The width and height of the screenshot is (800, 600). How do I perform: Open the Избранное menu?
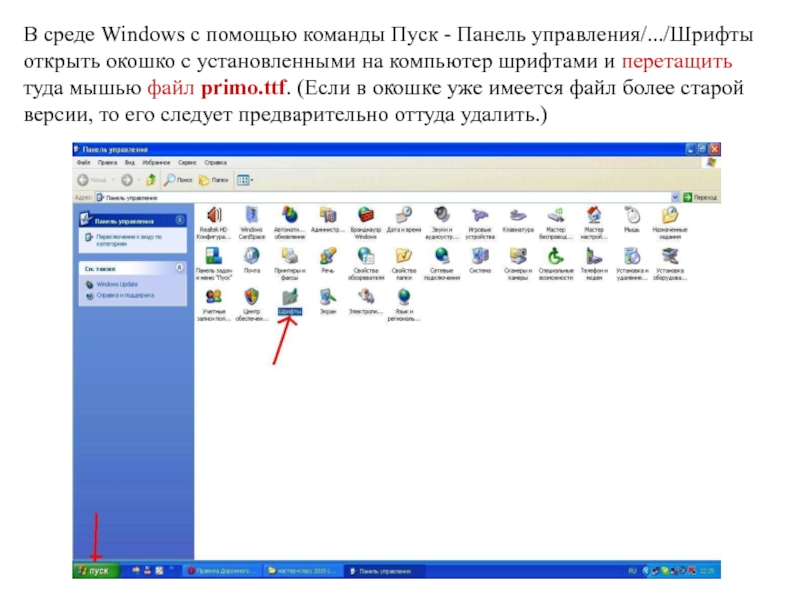coord(156,163)
